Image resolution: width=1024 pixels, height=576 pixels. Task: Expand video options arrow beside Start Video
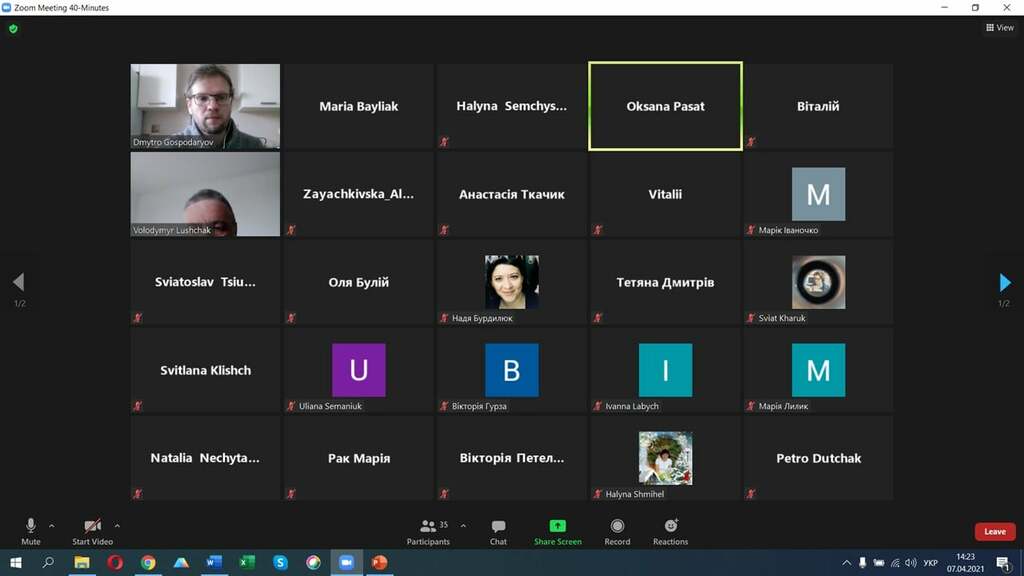(x=117, y=526)
